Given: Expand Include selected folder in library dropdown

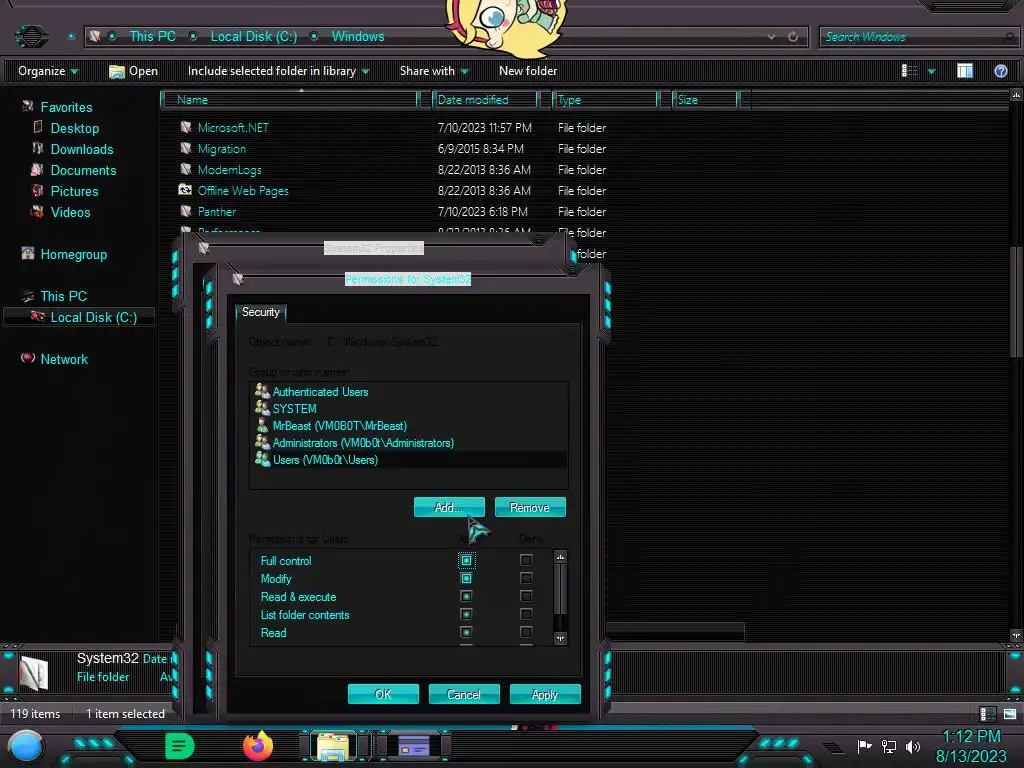Looking at the screenshot, I should [278, 71].
